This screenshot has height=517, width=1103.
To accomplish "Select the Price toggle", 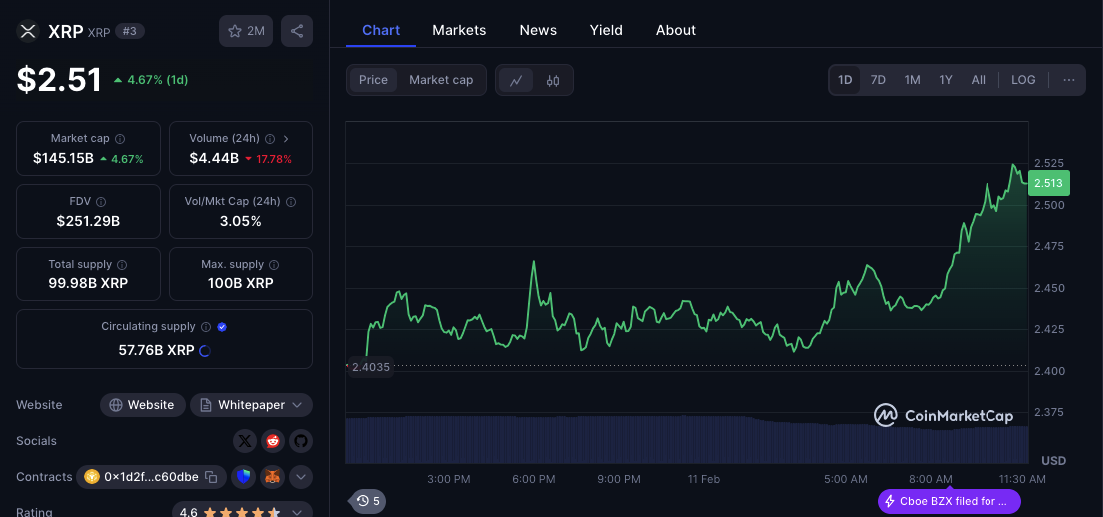I will click(373, 80).
